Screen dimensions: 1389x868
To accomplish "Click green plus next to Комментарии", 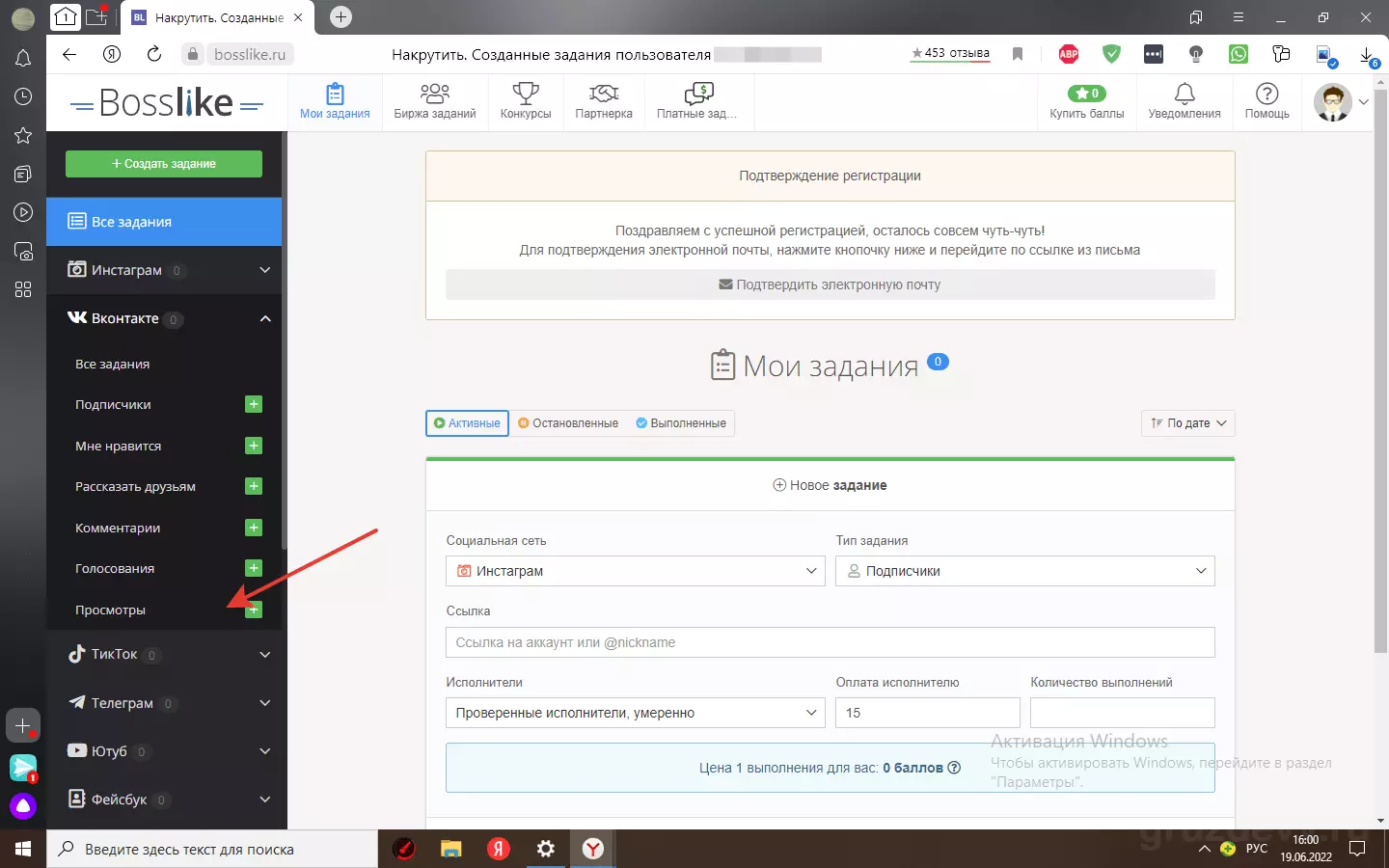I will (254, 528).
